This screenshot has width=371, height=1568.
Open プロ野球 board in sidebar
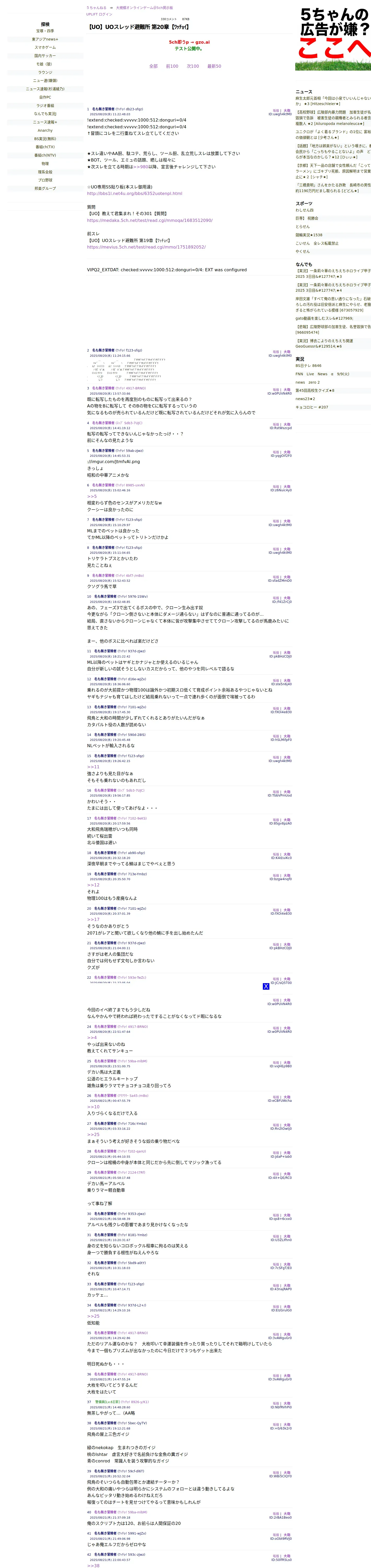tap(45, 180)
